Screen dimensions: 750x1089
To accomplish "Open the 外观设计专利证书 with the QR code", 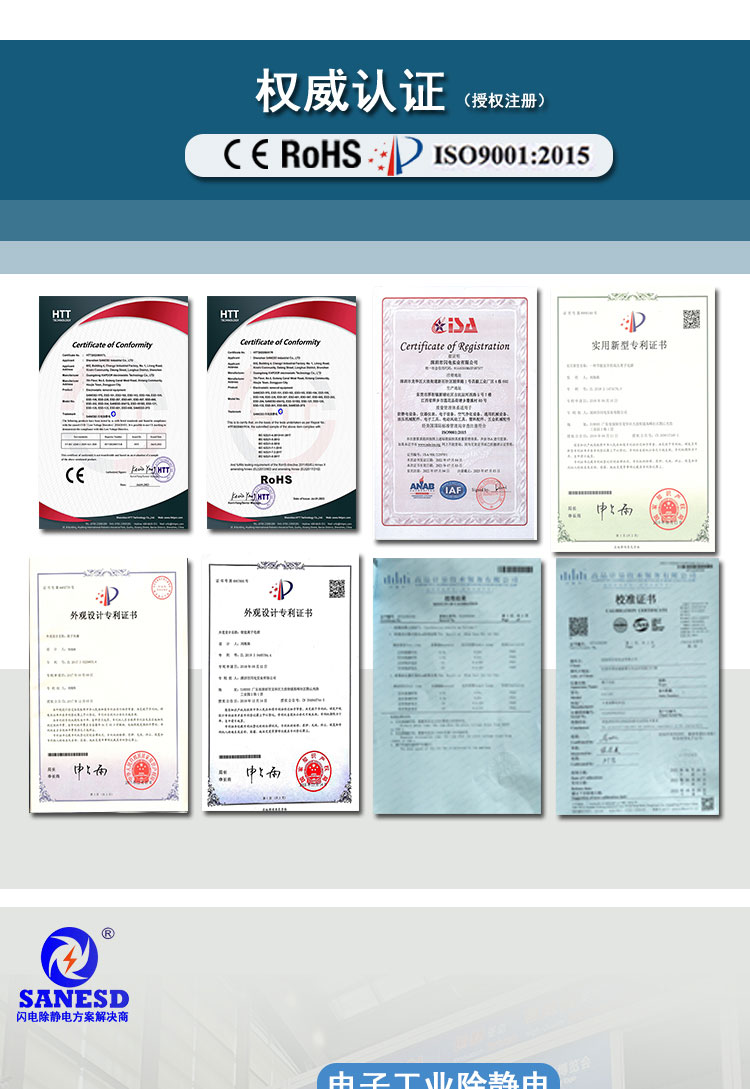I will click(x=282, y=682).
